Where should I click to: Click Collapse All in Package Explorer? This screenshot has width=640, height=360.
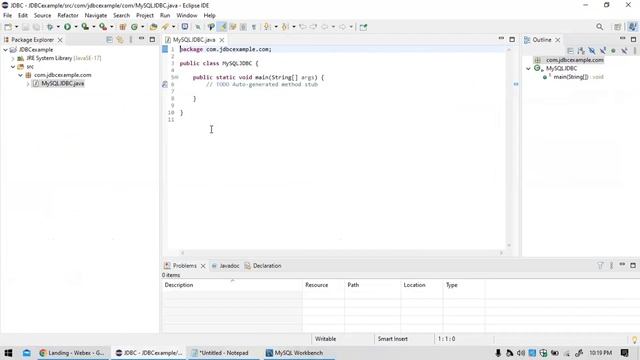pos(109,40)
